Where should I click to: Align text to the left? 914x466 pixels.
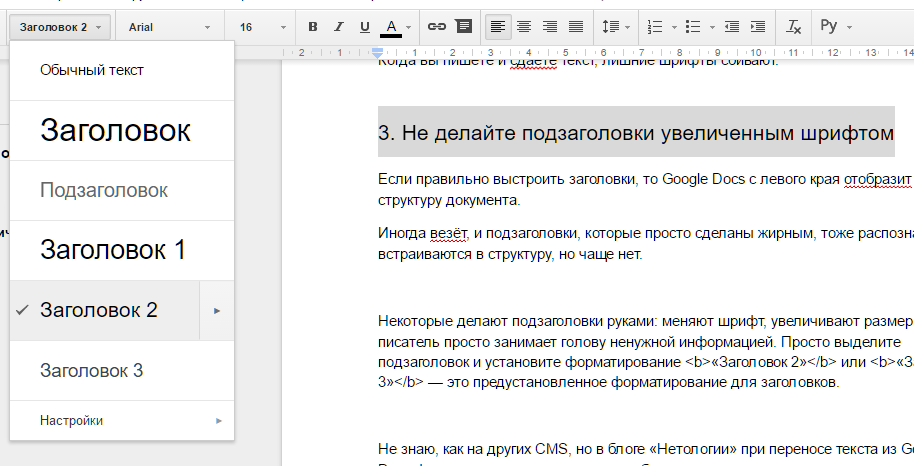(x=497, y=26)
